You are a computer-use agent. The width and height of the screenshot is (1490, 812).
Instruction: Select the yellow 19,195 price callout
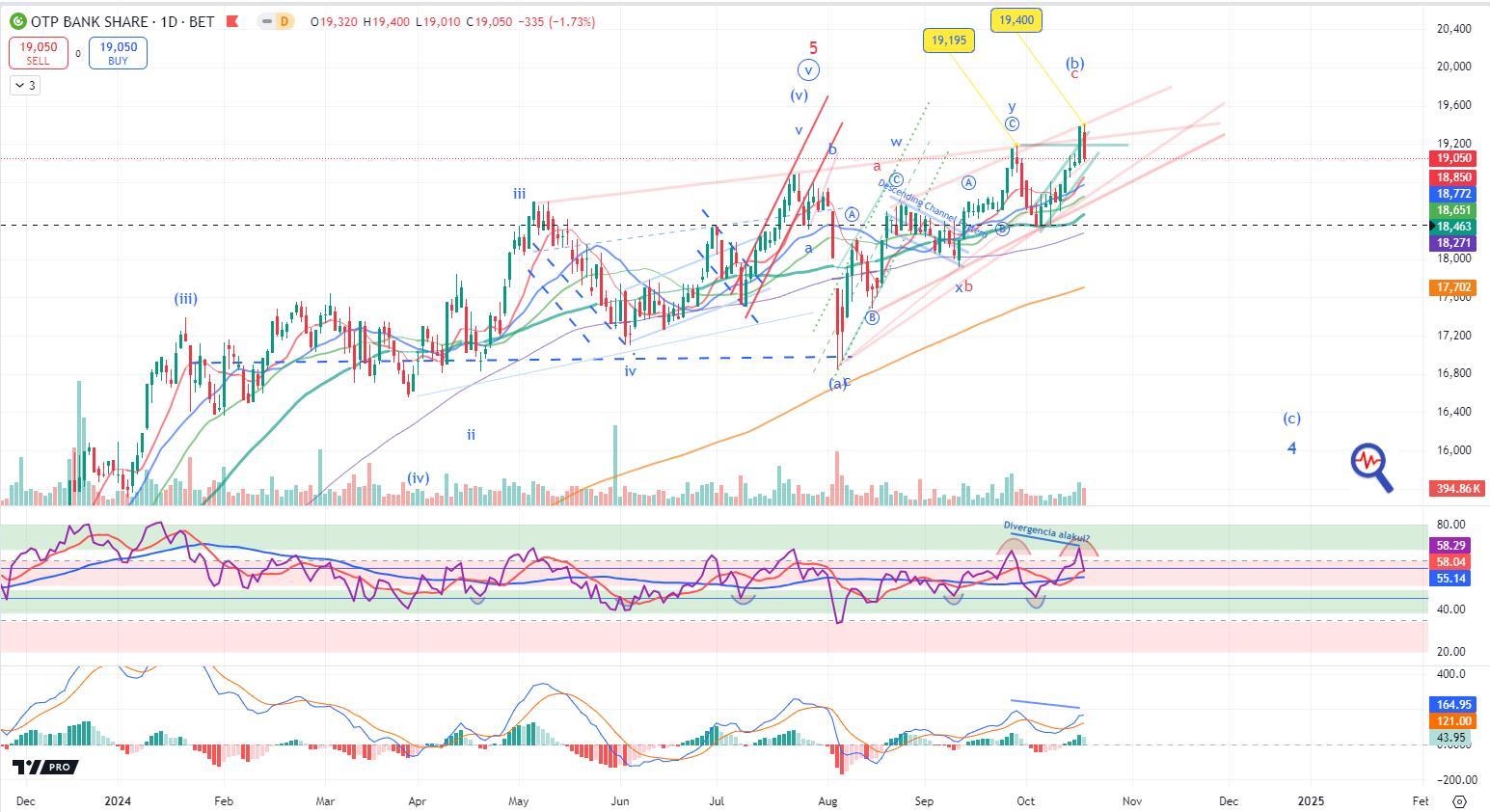point(948,40)
